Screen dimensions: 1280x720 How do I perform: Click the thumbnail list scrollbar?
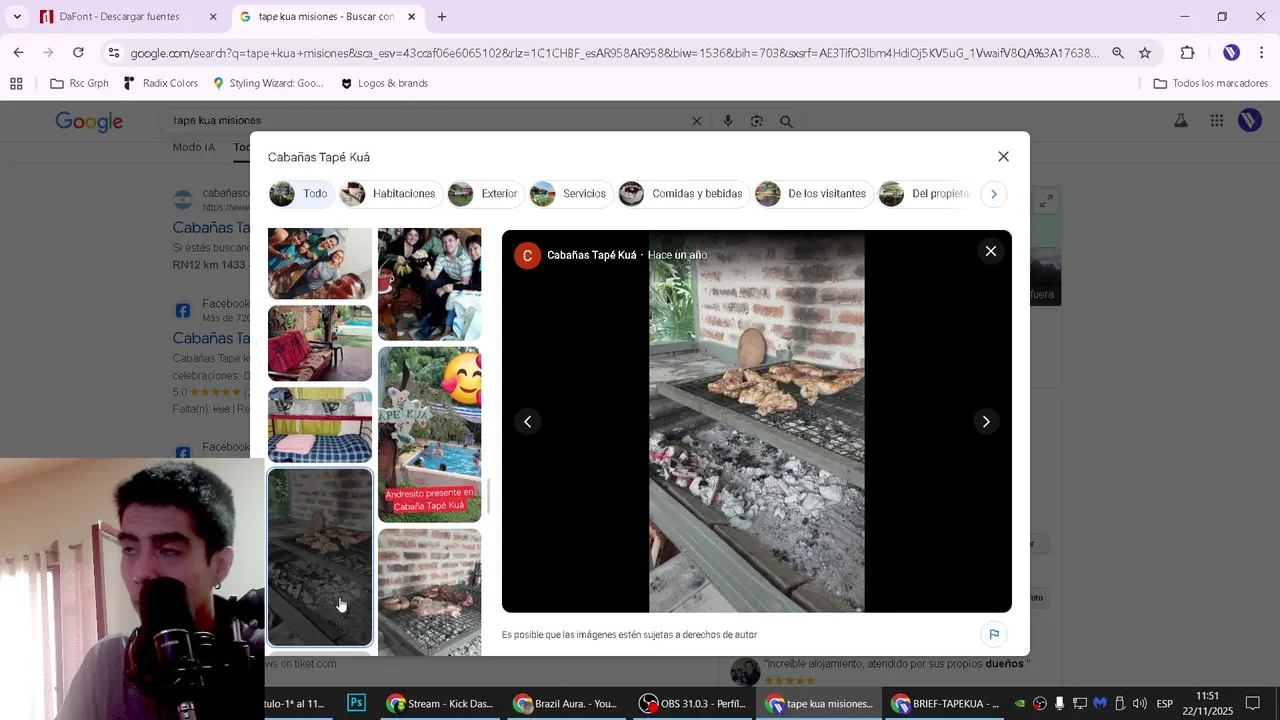coord(488,496)
